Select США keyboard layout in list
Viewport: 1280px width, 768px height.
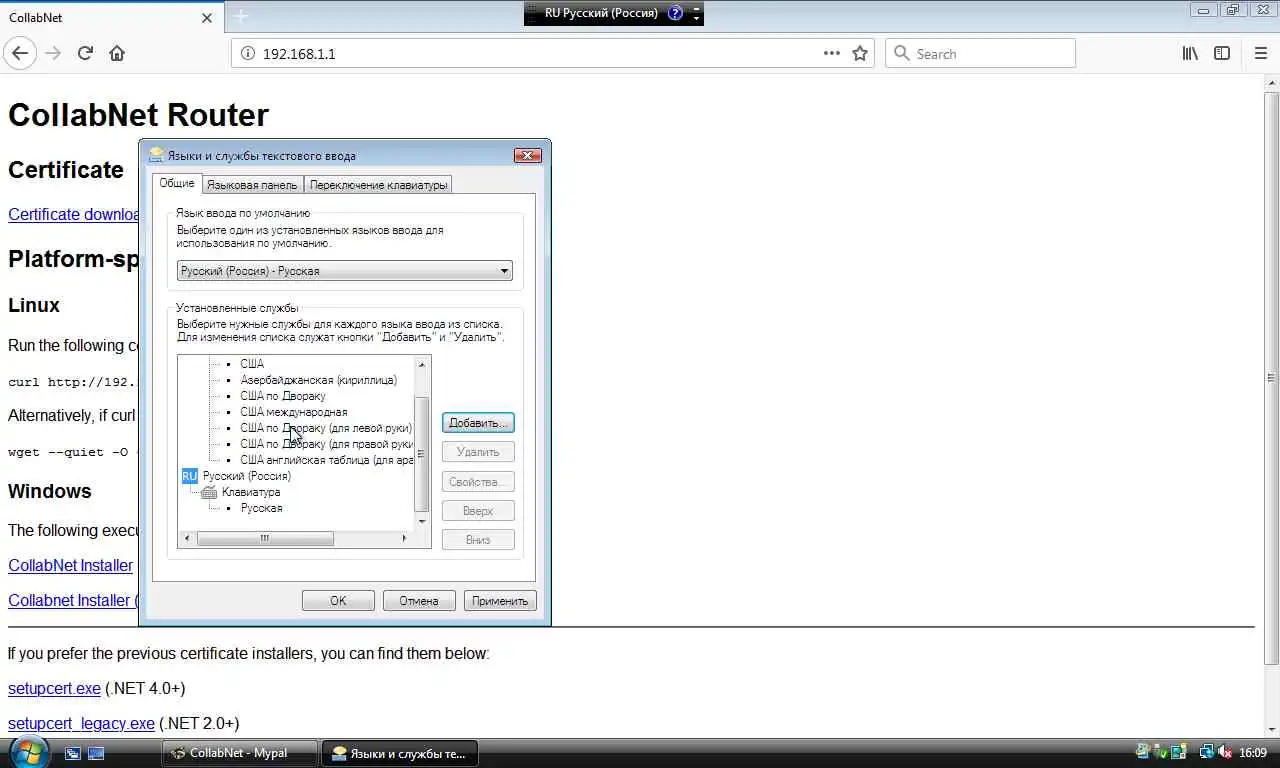pyautogui.click(x=252, y=364)
